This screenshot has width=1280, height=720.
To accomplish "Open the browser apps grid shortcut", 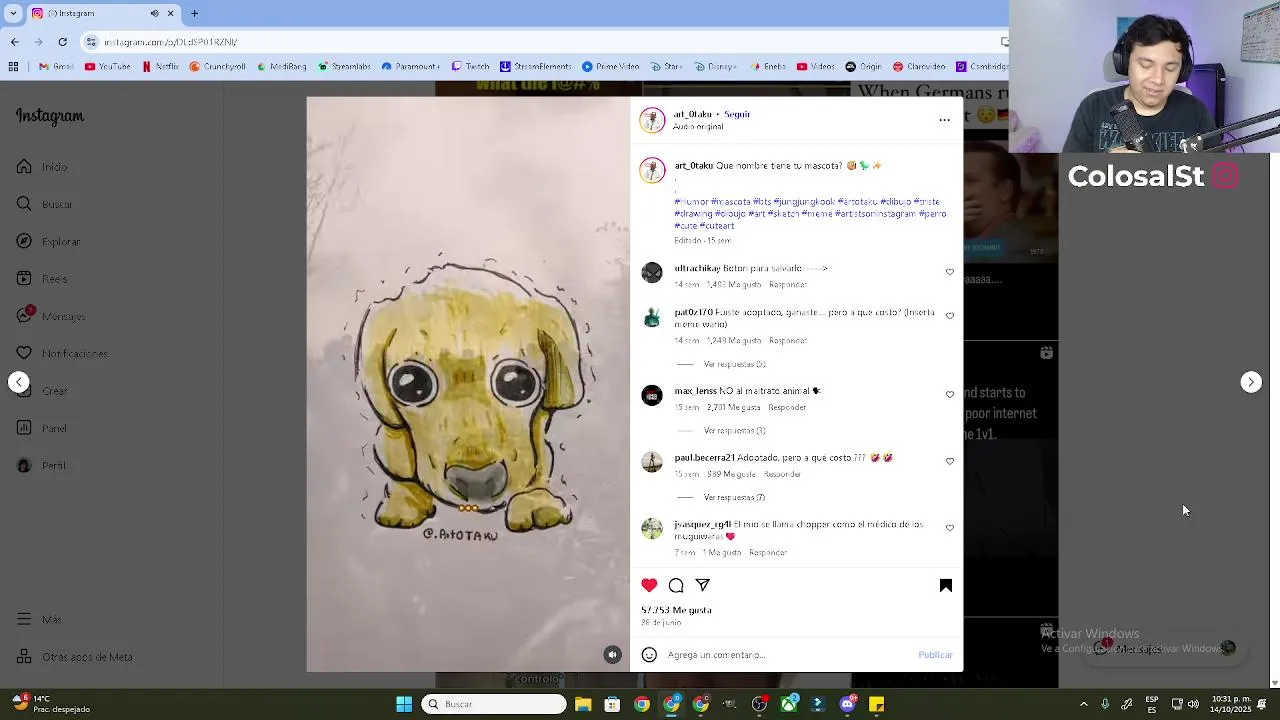I will [x=13, y=67].
